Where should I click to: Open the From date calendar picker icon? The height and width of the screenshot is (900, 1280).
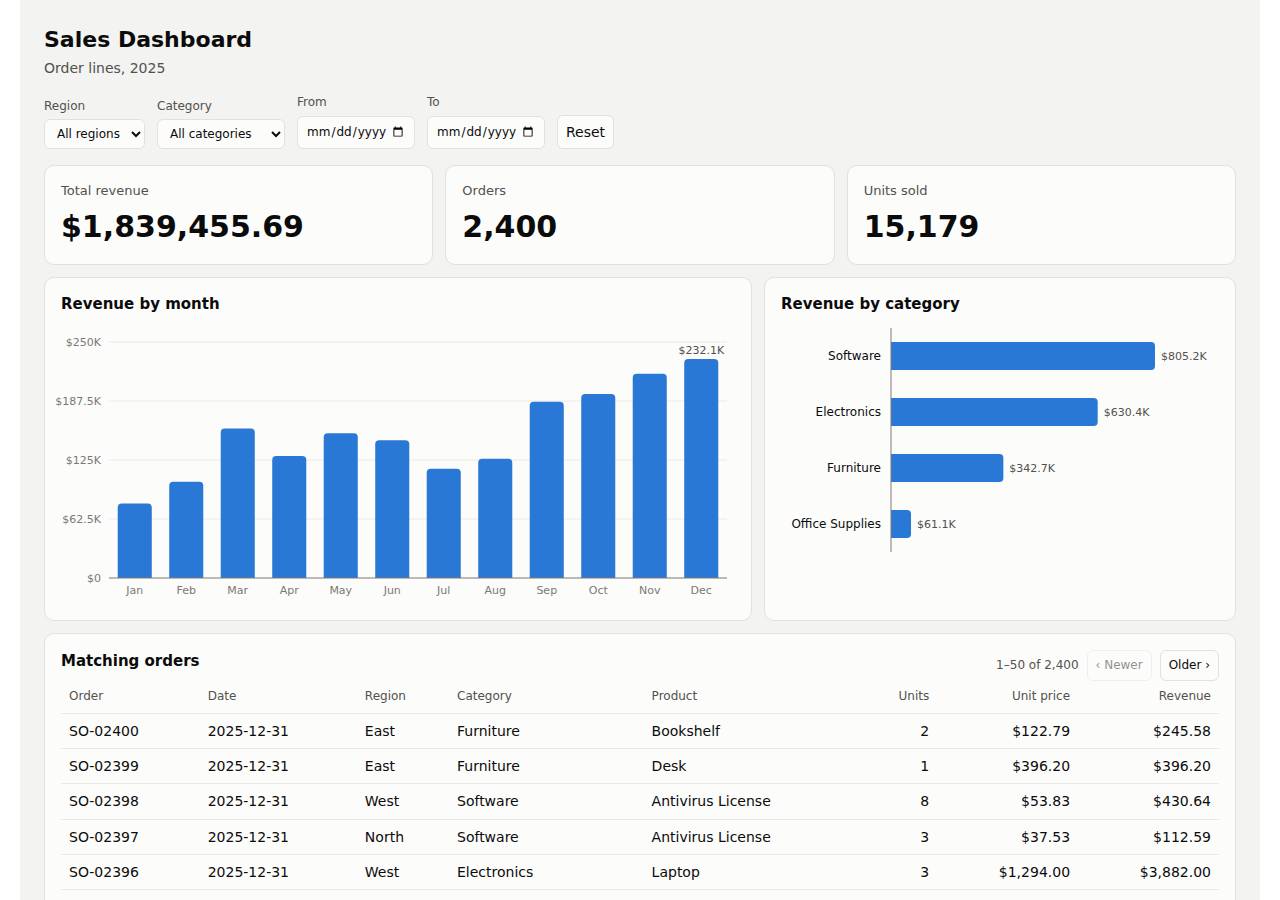(x=398, y=132)
